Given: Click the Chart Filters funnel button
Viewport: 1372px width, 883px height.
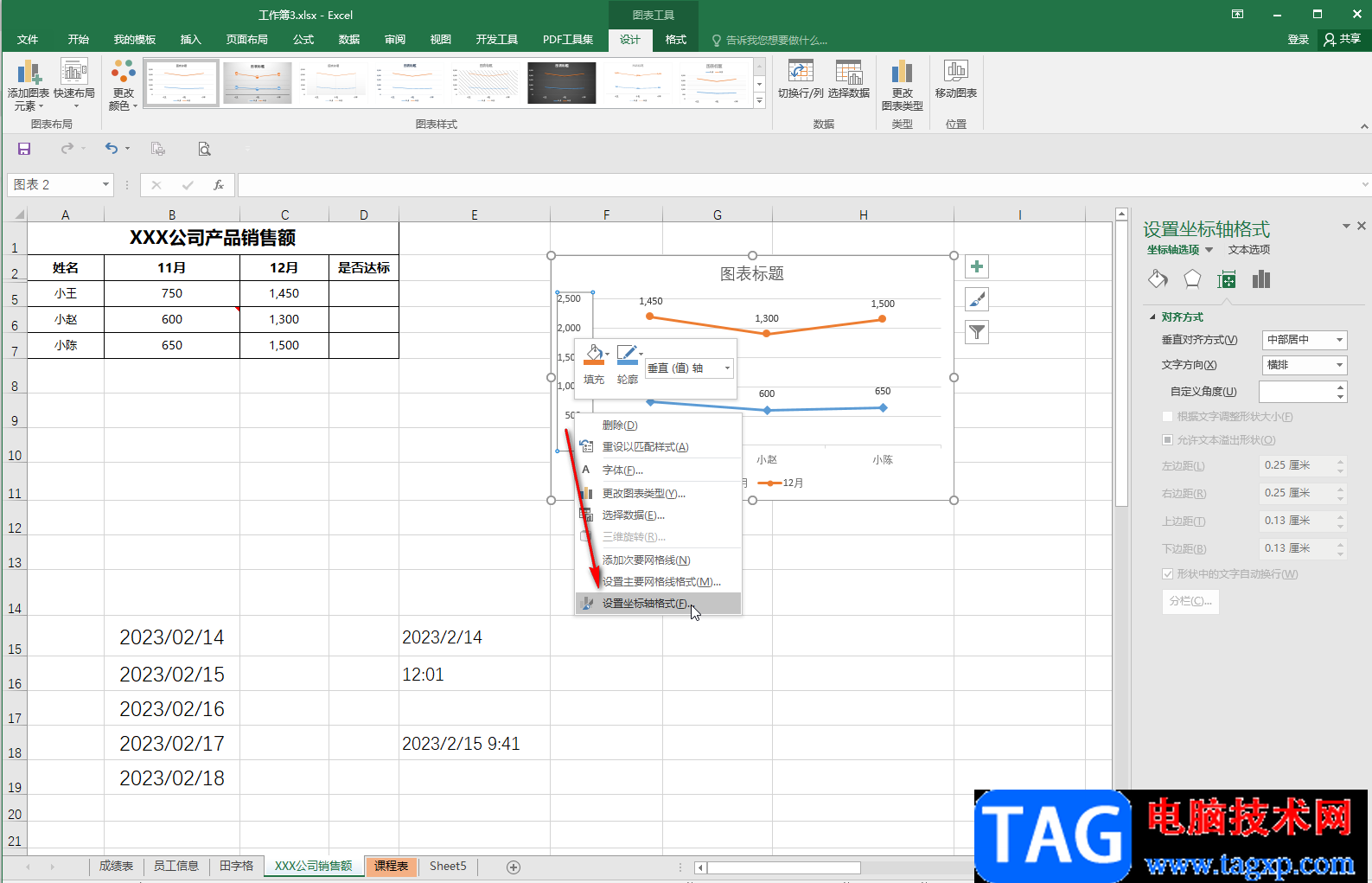Looking at the screenshot, I should 977,332.
